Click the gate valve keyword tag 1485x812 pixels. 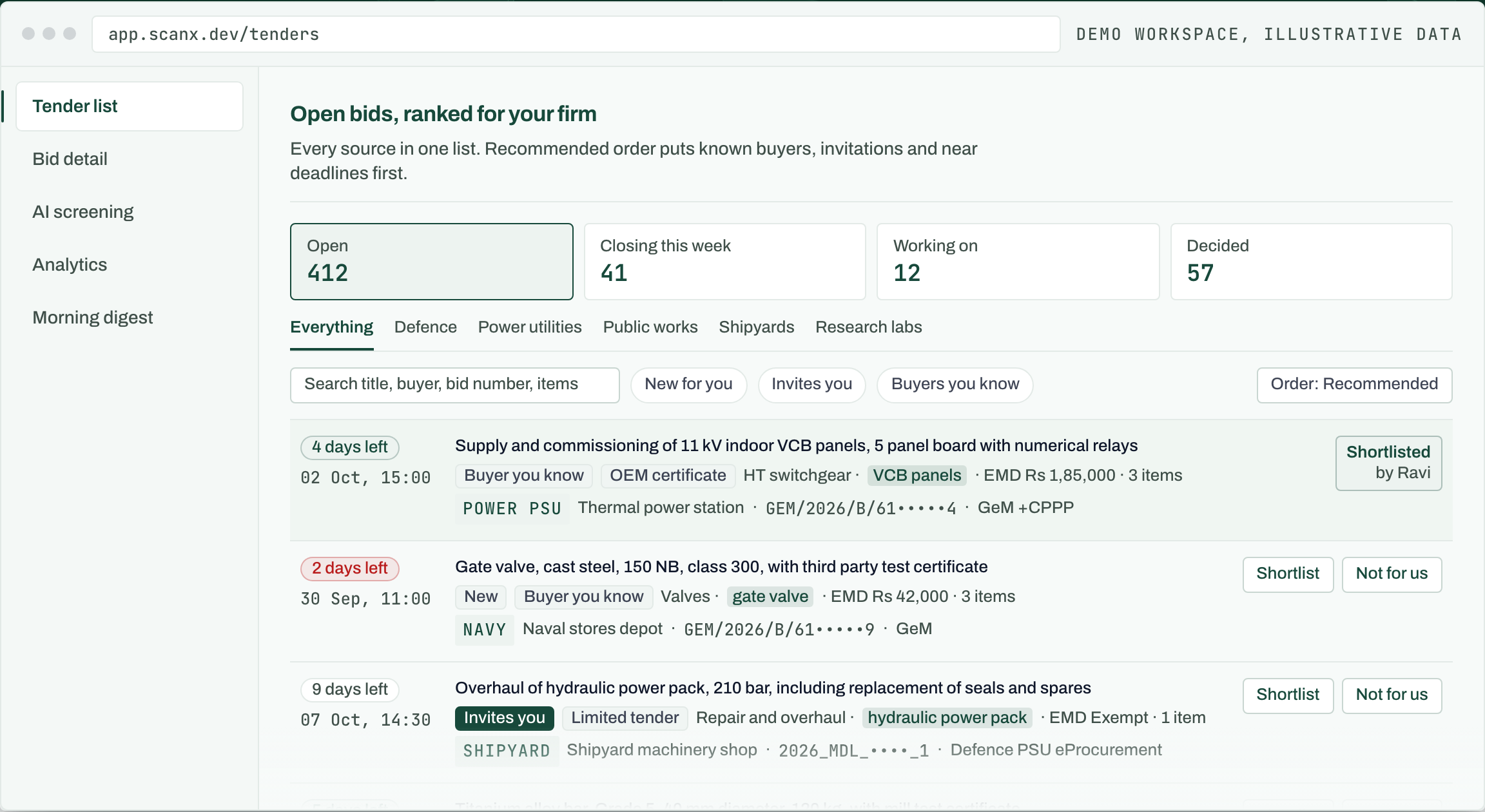[x=770, y=597]
